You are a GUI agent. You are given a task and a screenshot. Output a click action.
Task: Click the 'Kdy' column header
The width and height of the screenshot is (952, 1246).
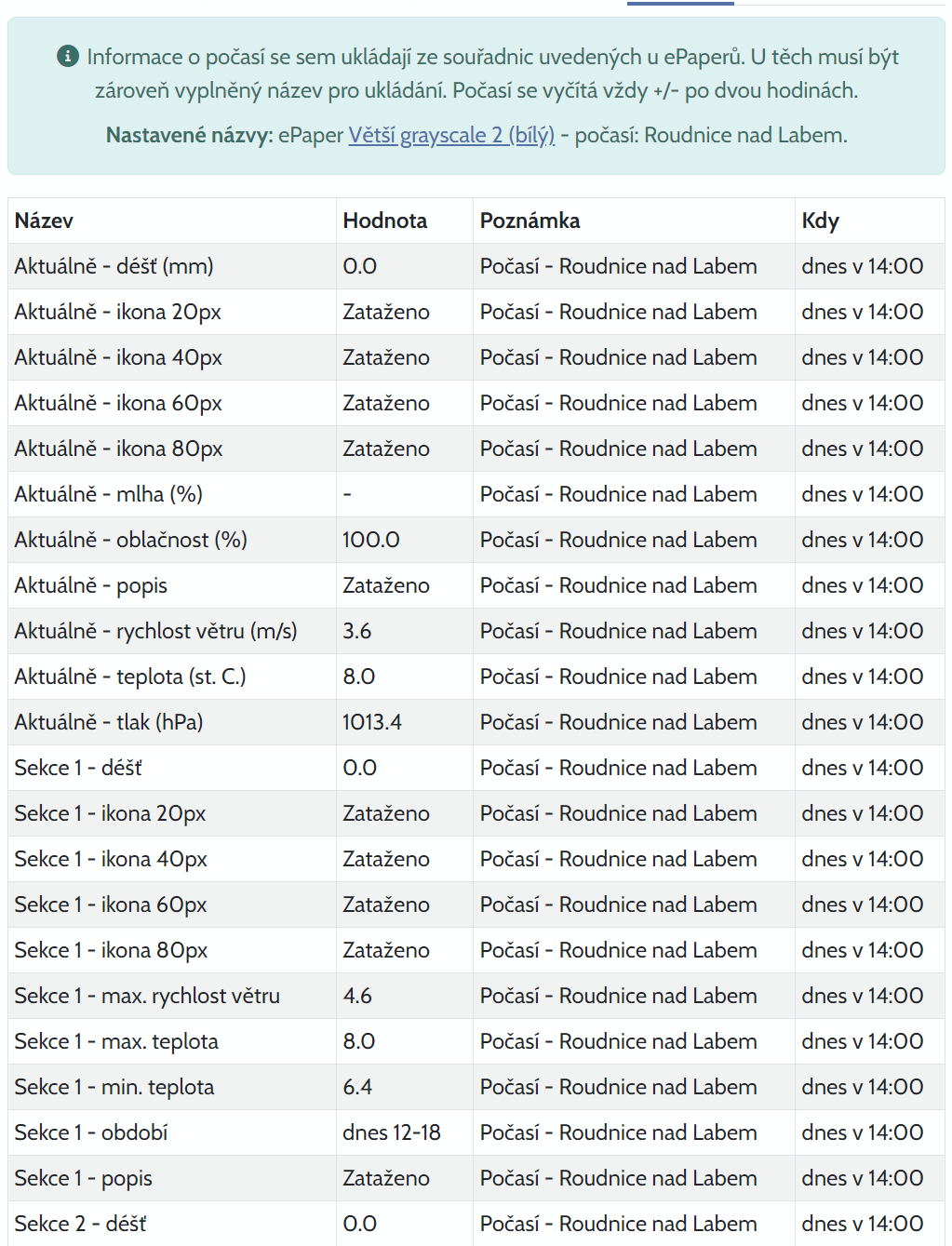tap(820, 221)
